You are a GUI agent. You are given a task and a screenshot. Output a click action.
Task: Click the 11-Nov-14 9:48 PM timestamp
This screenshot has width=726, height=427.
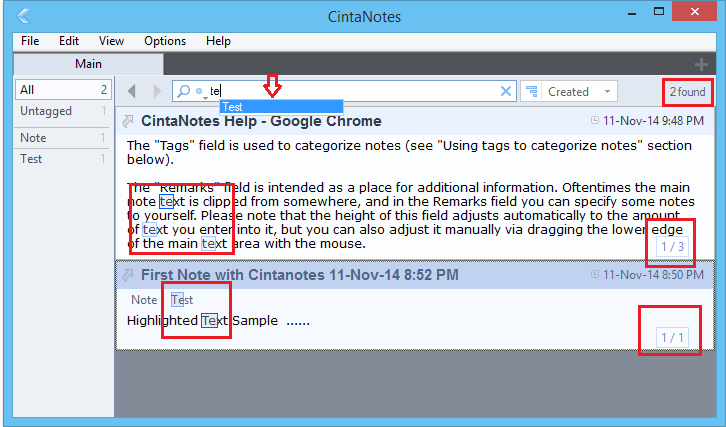click(653, 121)
